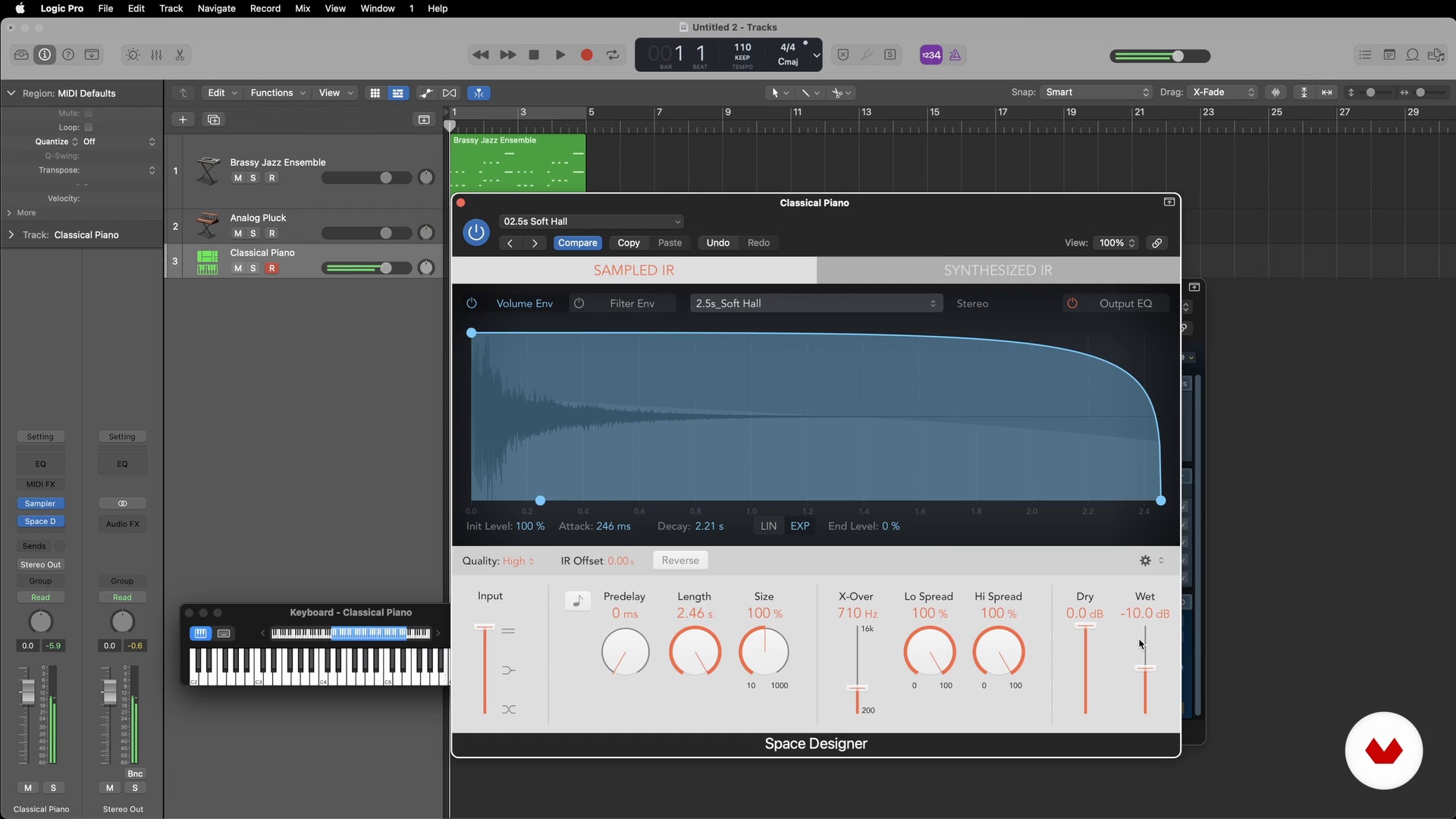Open Quick Help icon
Screen dimensions: 1456x819
[x=68, y=55]
